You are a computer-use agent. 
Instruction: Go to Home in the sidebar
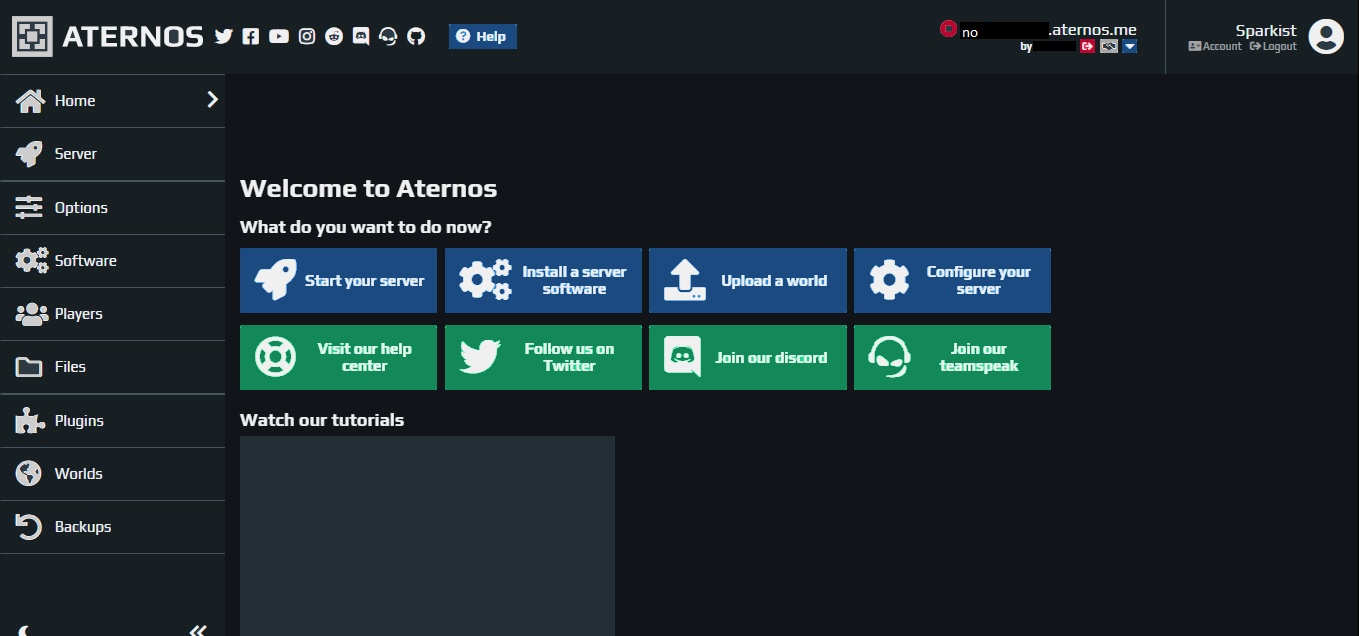[112, 100]
